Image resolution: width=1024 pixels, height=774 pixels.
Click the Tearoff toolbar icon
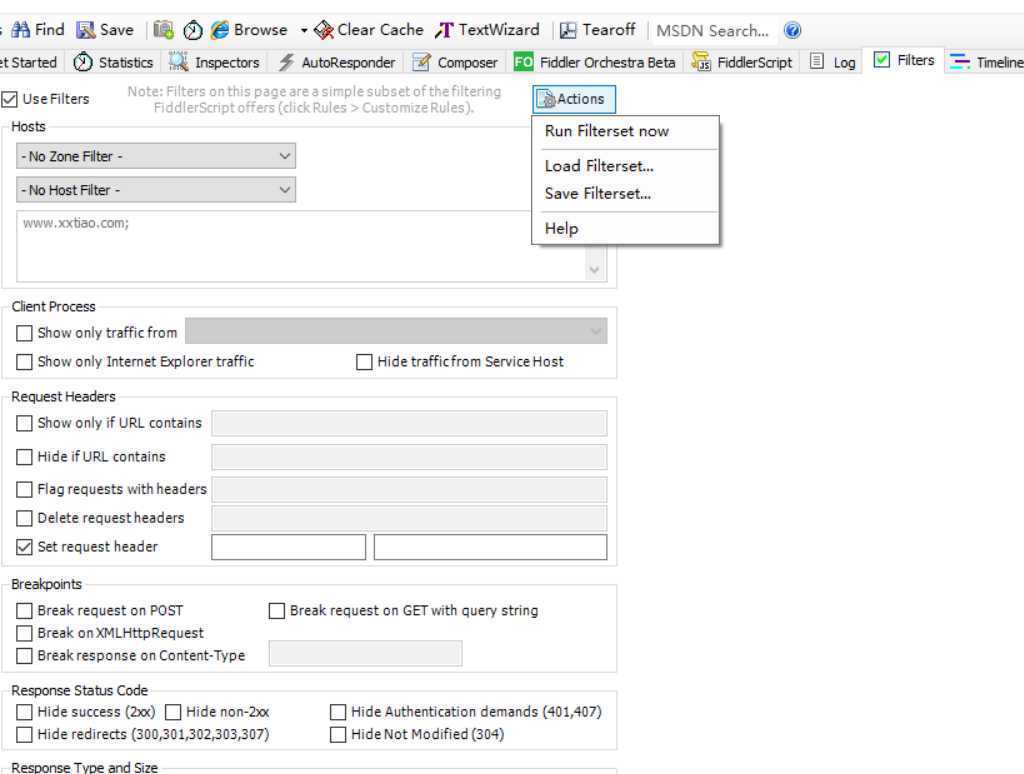(568, 30)
